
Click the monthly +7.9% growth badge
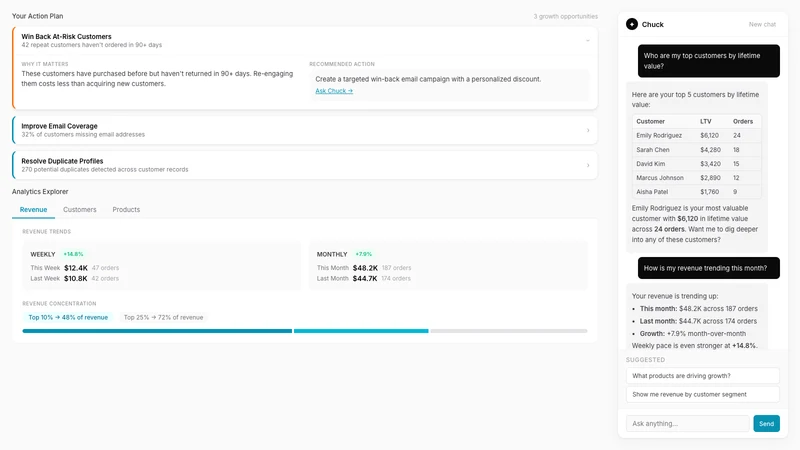pos(364,254)
